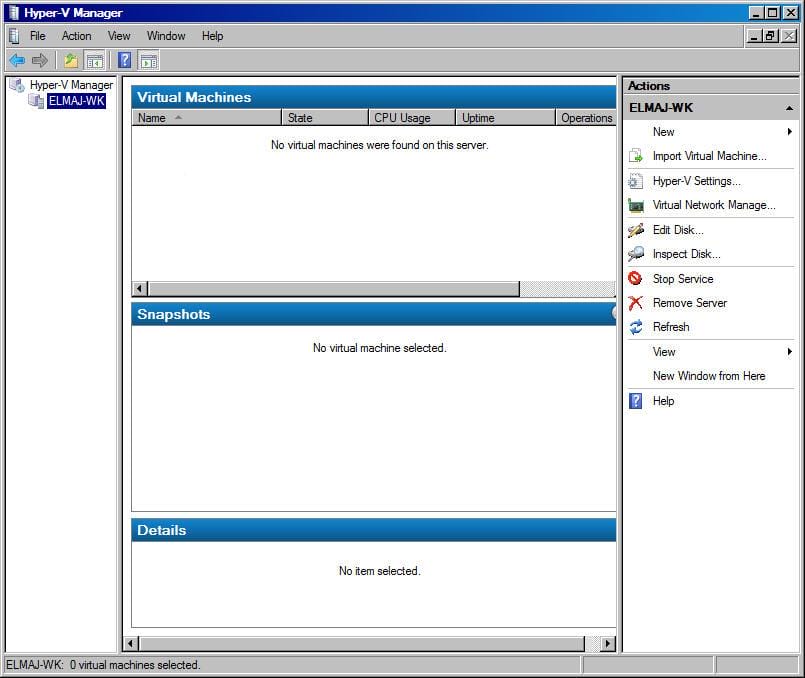Image resolution: width=805 pixels, height=678 pixels.
Task: Maximize the Hyper-V Manager window
Action: (x=772, y=12)
